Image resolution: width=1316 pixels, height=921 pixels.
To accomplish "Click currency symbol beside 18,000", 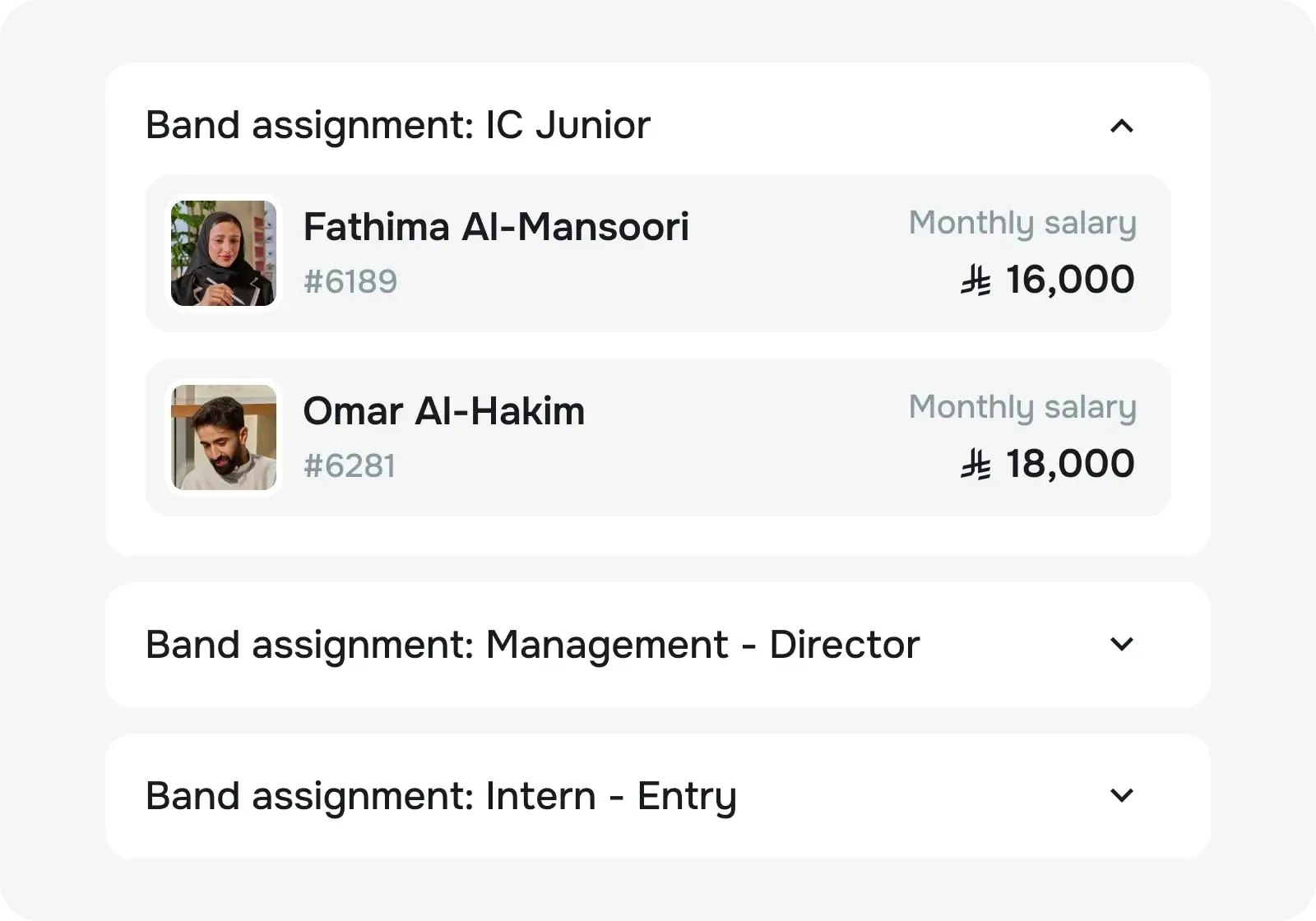I will (976, 466).
